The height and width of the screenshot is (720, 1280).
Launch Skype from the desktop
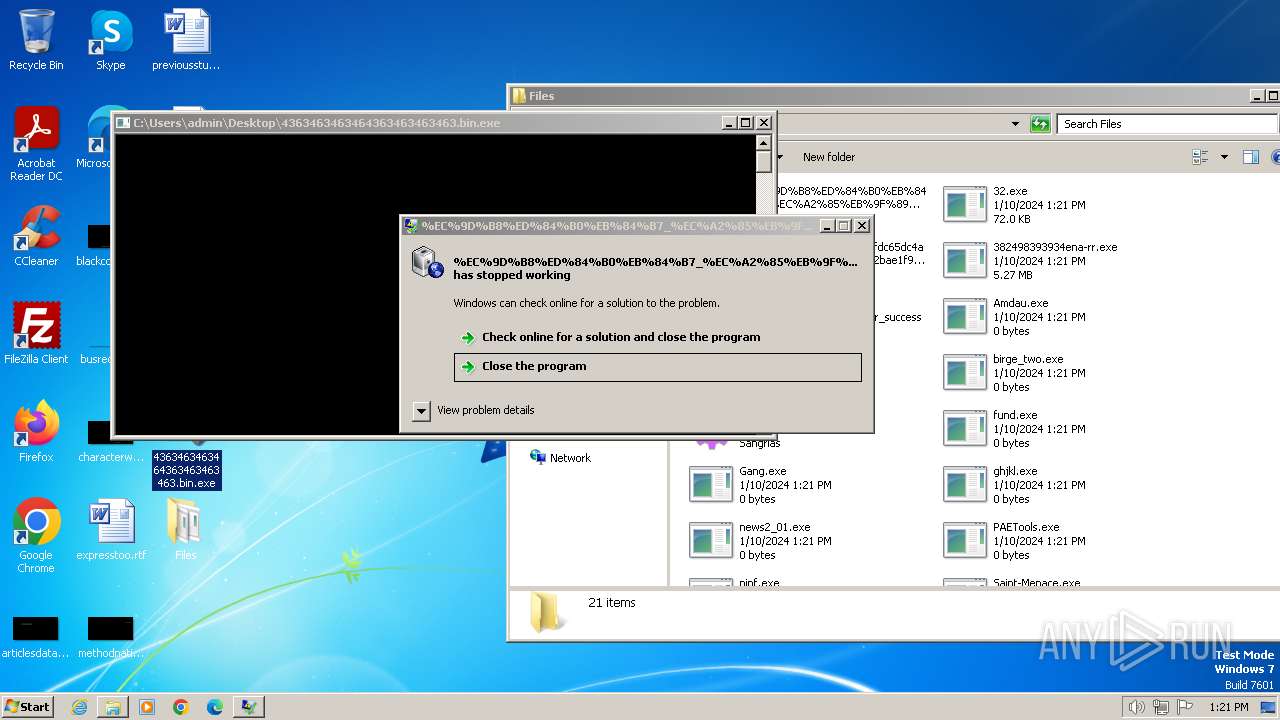point(110,40)
